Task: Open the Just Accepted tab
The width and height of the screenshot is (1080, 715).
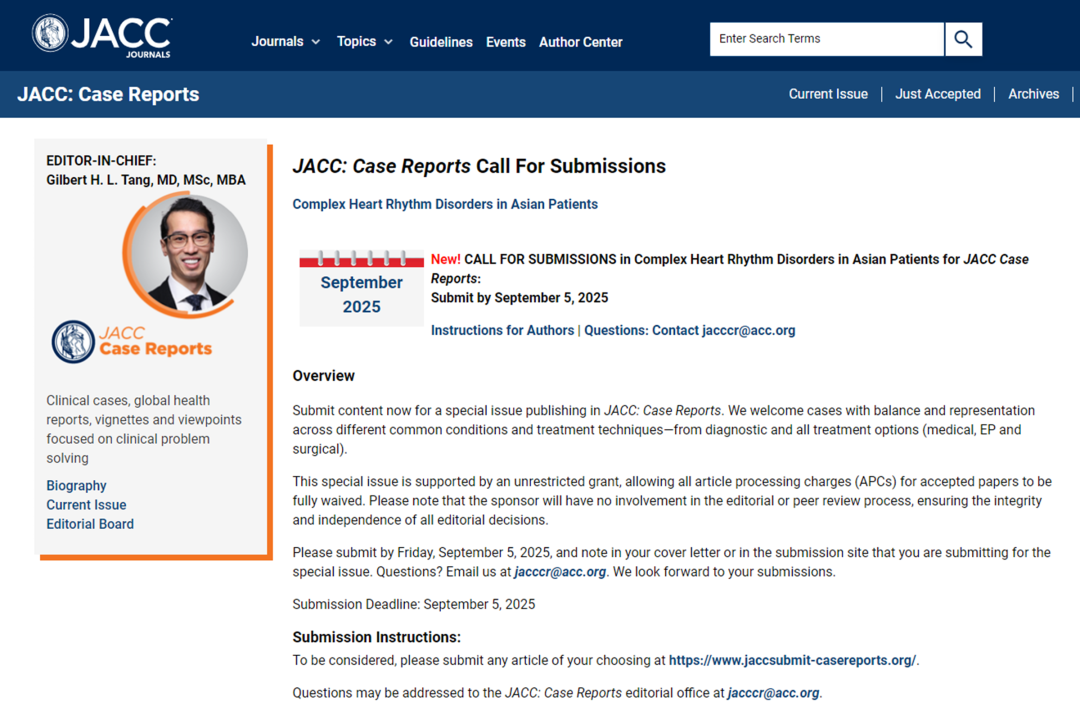Action: click(x=937, y=94)
